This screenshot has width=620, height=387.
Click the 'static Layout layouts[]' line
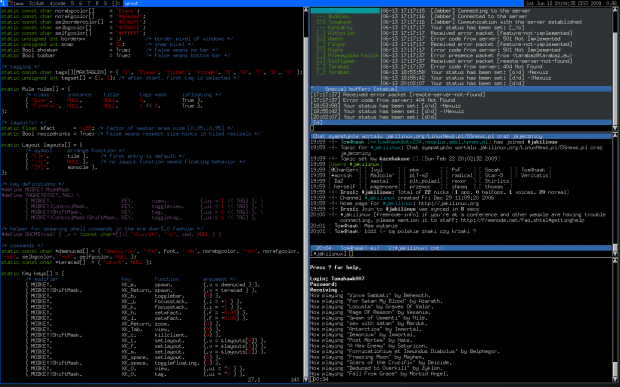[x=42, y=145]
